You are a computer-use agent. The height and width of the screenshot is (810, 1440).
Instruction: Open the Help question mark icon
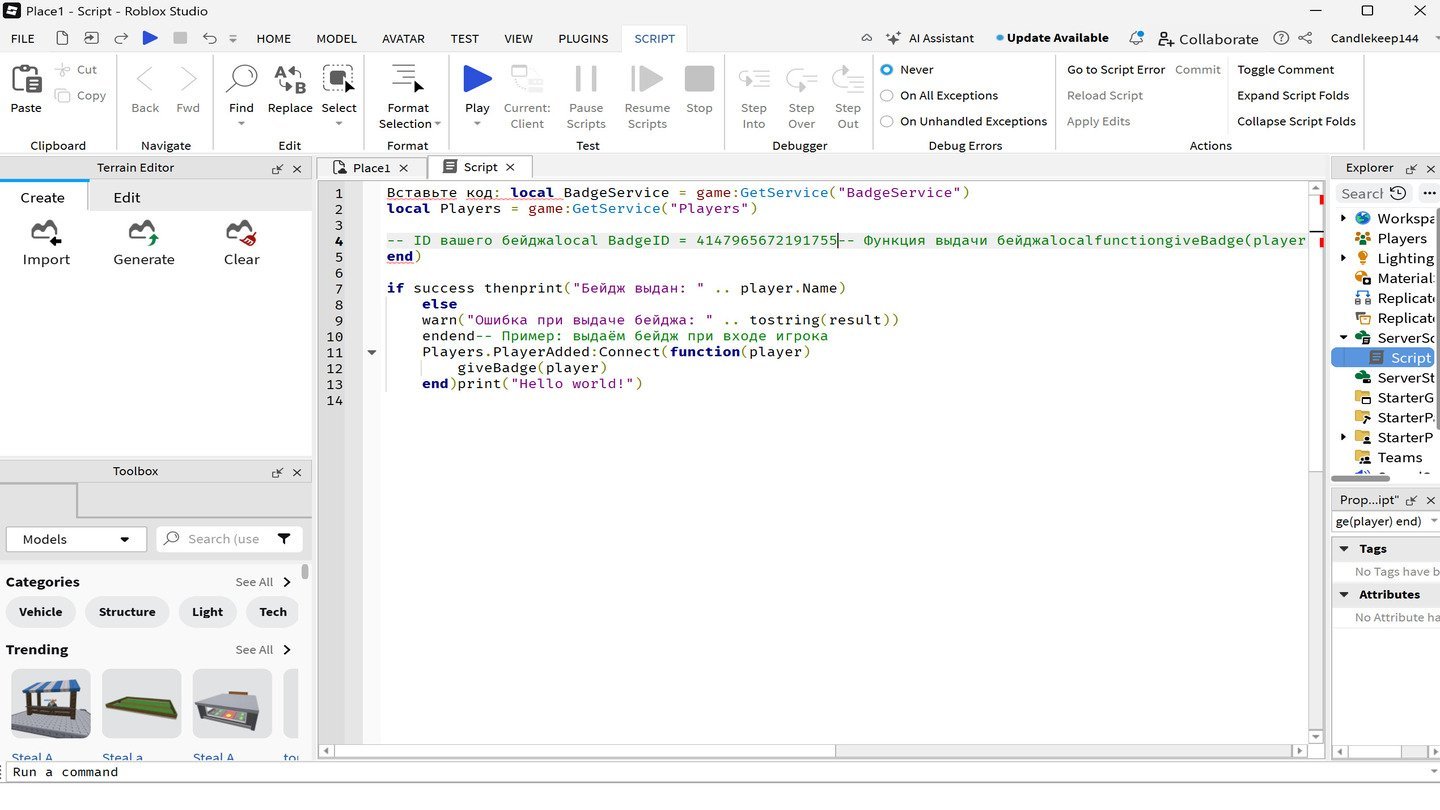(1281, 38)
